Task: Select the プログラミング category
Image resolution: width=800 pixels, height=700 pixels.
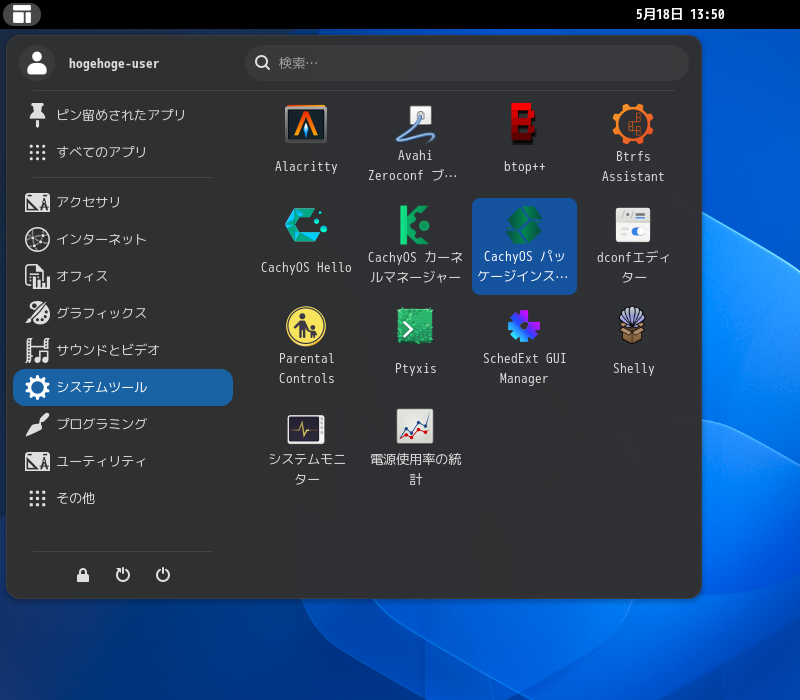Action: (x=122, y=424)
